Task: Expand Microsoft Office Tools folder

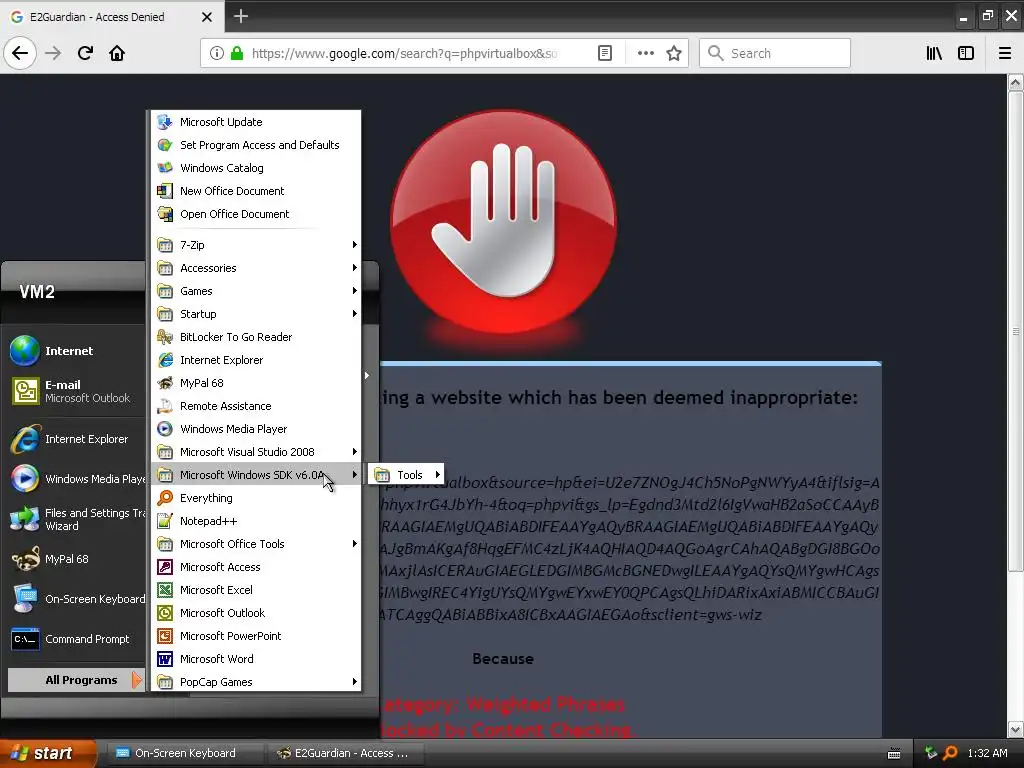Action: [255, 544]
